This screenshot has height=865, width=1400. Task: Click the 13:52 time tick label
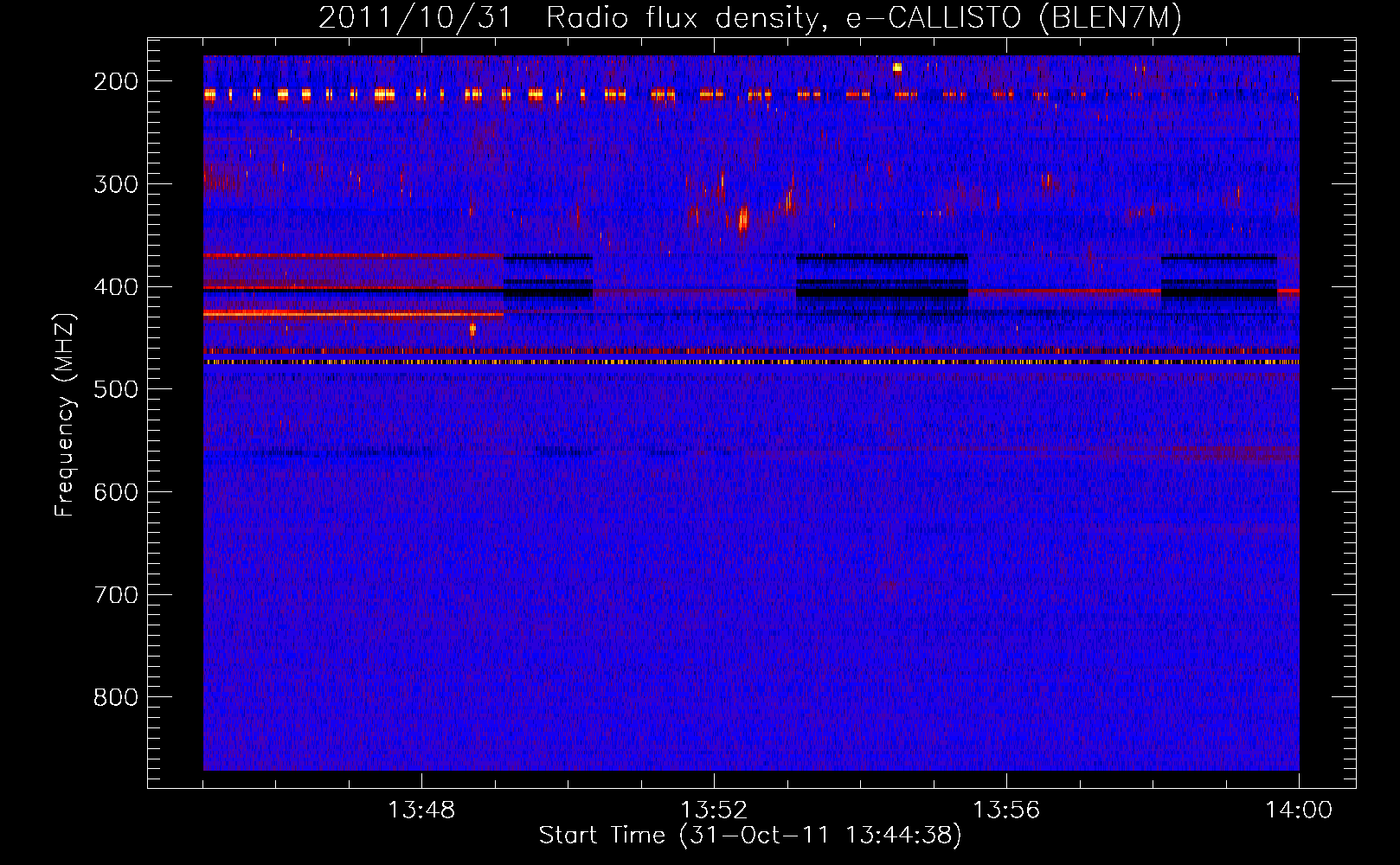[714, 811]
